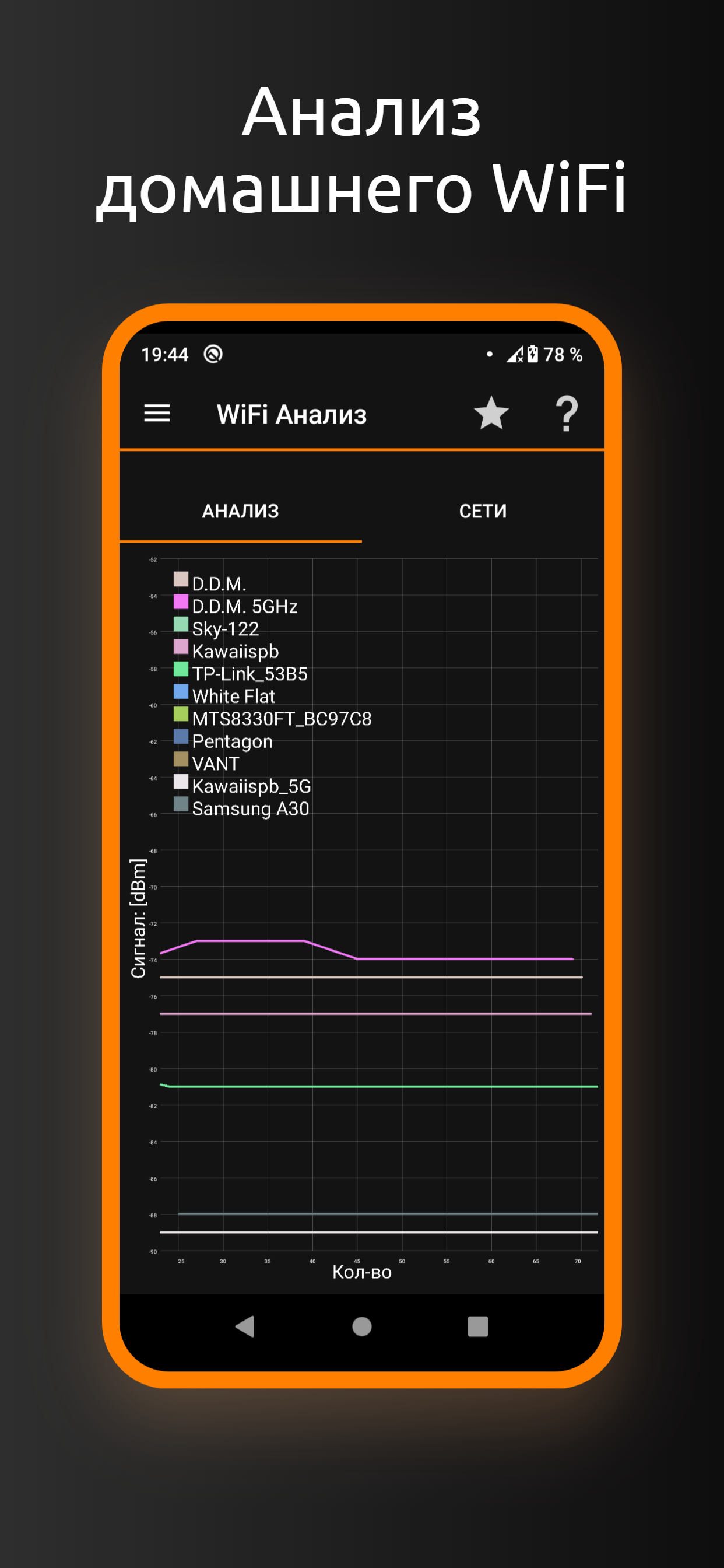Tap Android home navigation button
Viewport: 724px width, 1568px height.
[362, 1326]
